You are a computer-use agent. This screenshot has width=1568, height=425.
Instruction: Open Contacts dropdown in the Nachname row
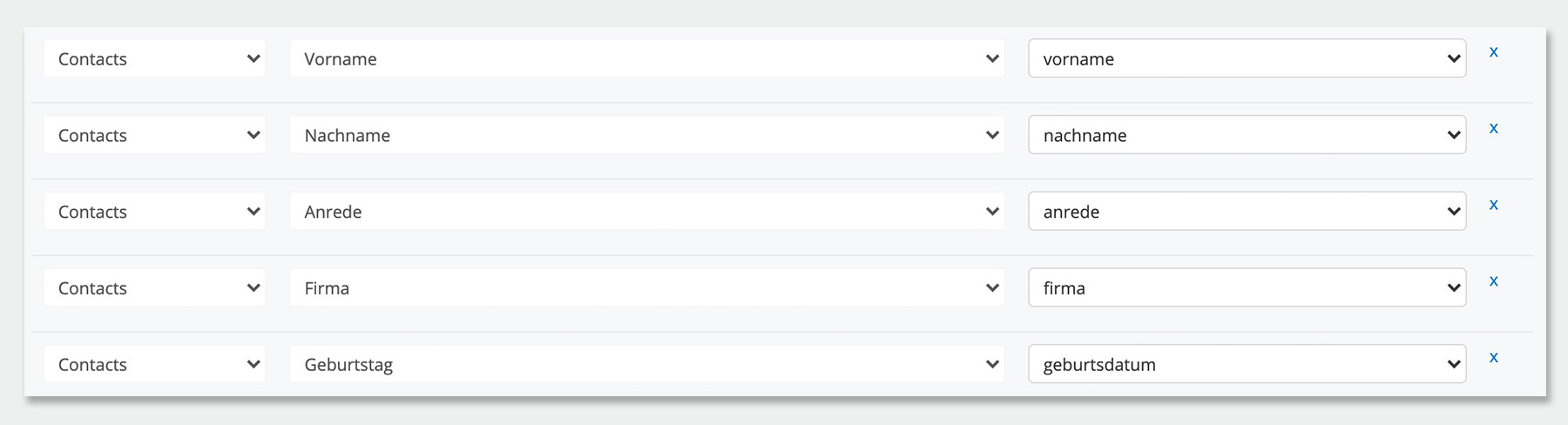tap(155, 135)
